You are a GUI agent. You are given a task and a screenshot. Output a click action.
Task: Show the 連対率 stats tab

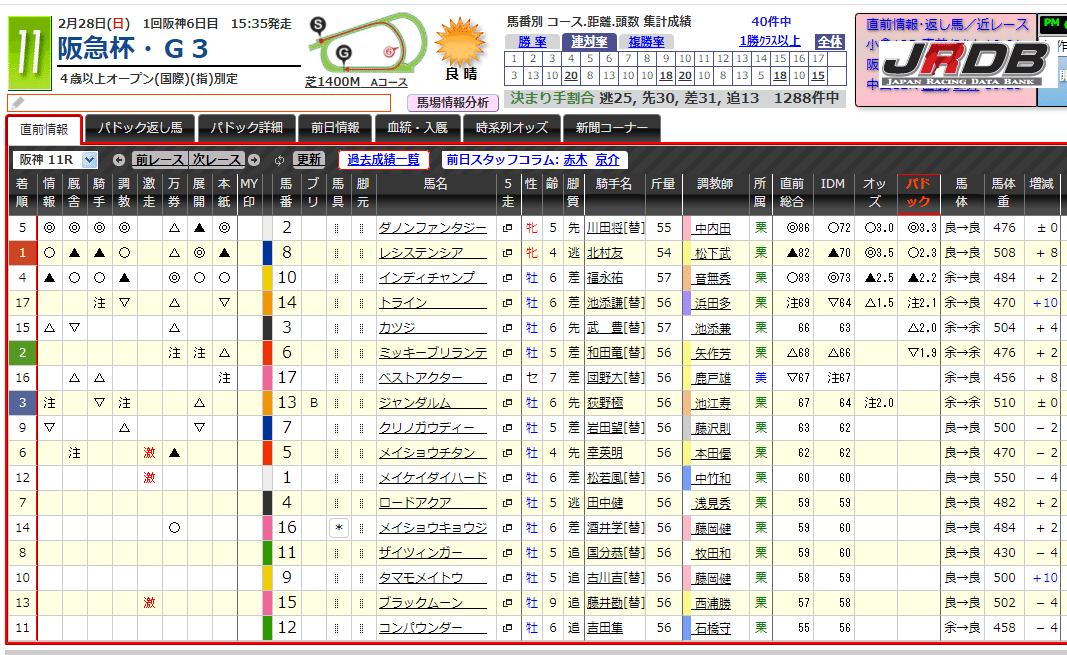[589, 42]
